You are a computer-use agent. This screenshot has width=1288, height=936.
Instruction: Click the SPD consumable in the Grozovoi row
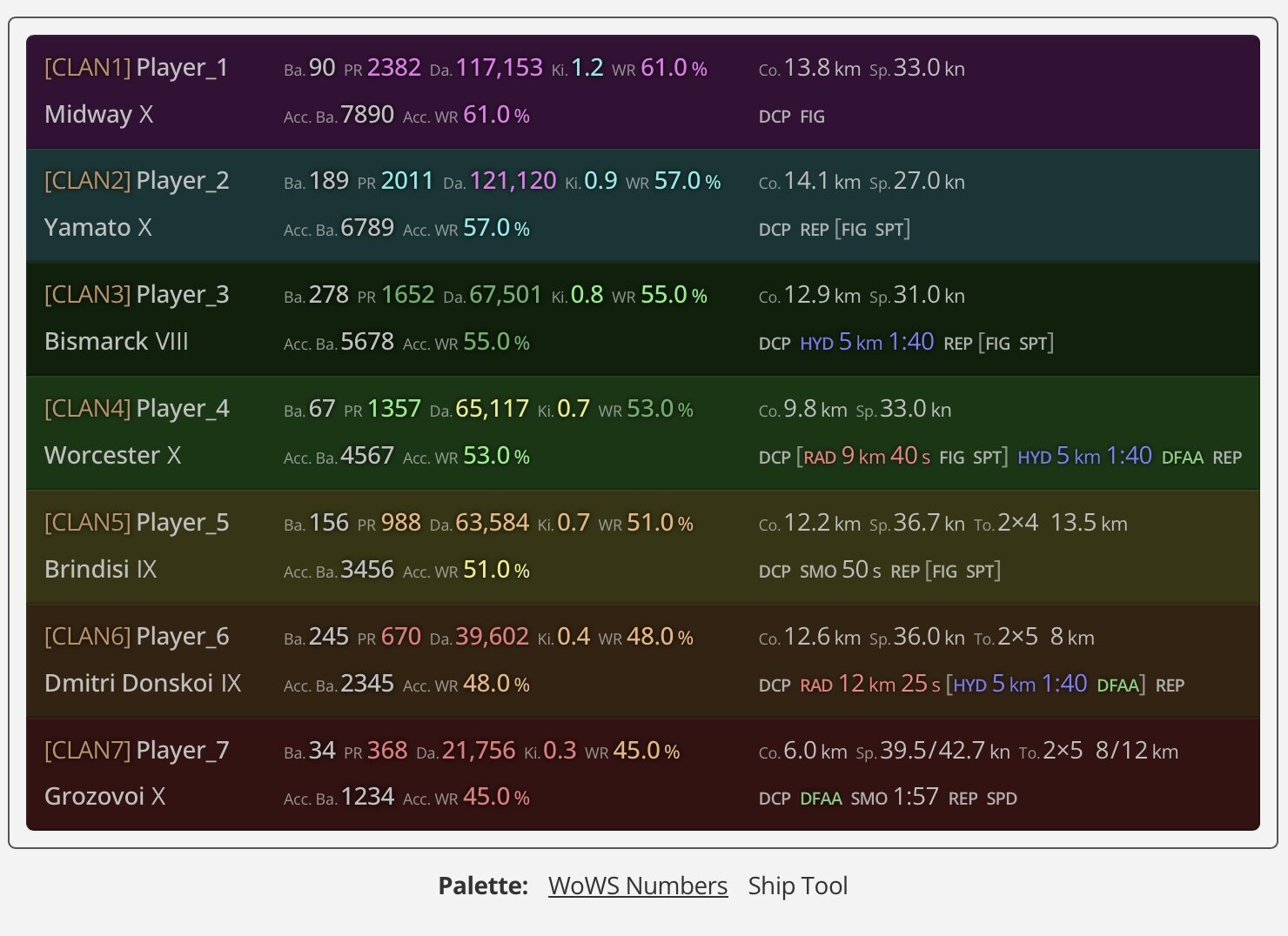pos(1002,799)
